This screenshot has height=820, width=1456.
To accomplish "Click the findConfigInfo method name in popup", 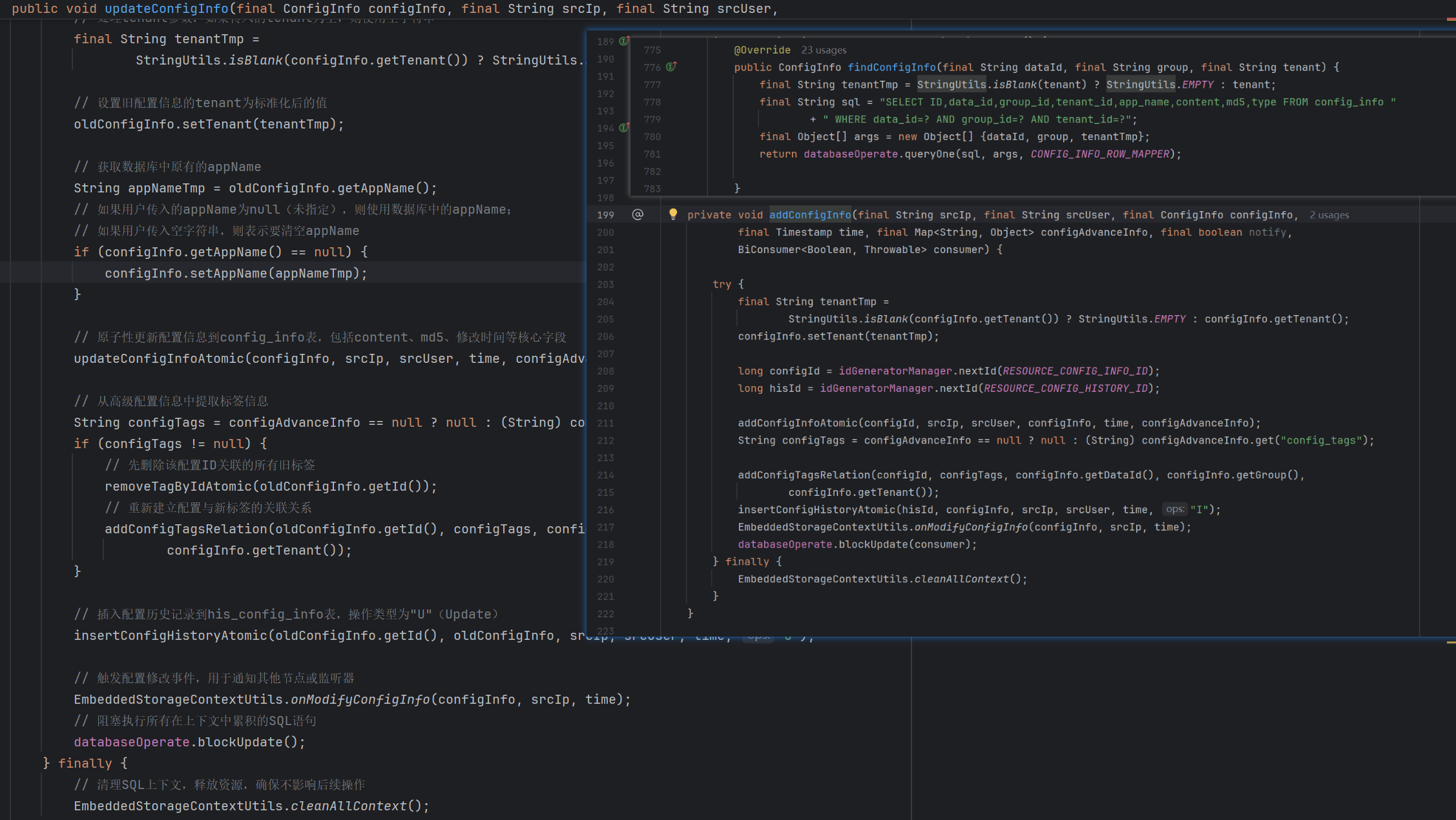I will click(x=891, y=67).
